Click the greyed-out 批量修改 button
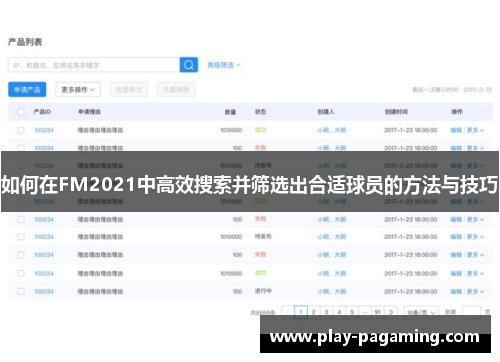This screenshot has height=362, width=500. click(129, 90)
